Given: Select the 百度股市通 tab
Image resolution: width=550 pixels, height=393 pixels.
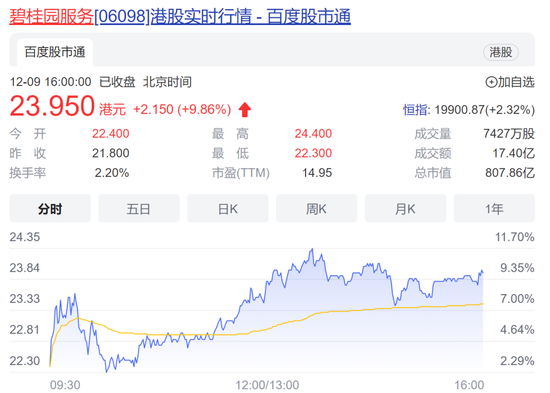Looking at the screenshot, I should [x=55, y=52].
